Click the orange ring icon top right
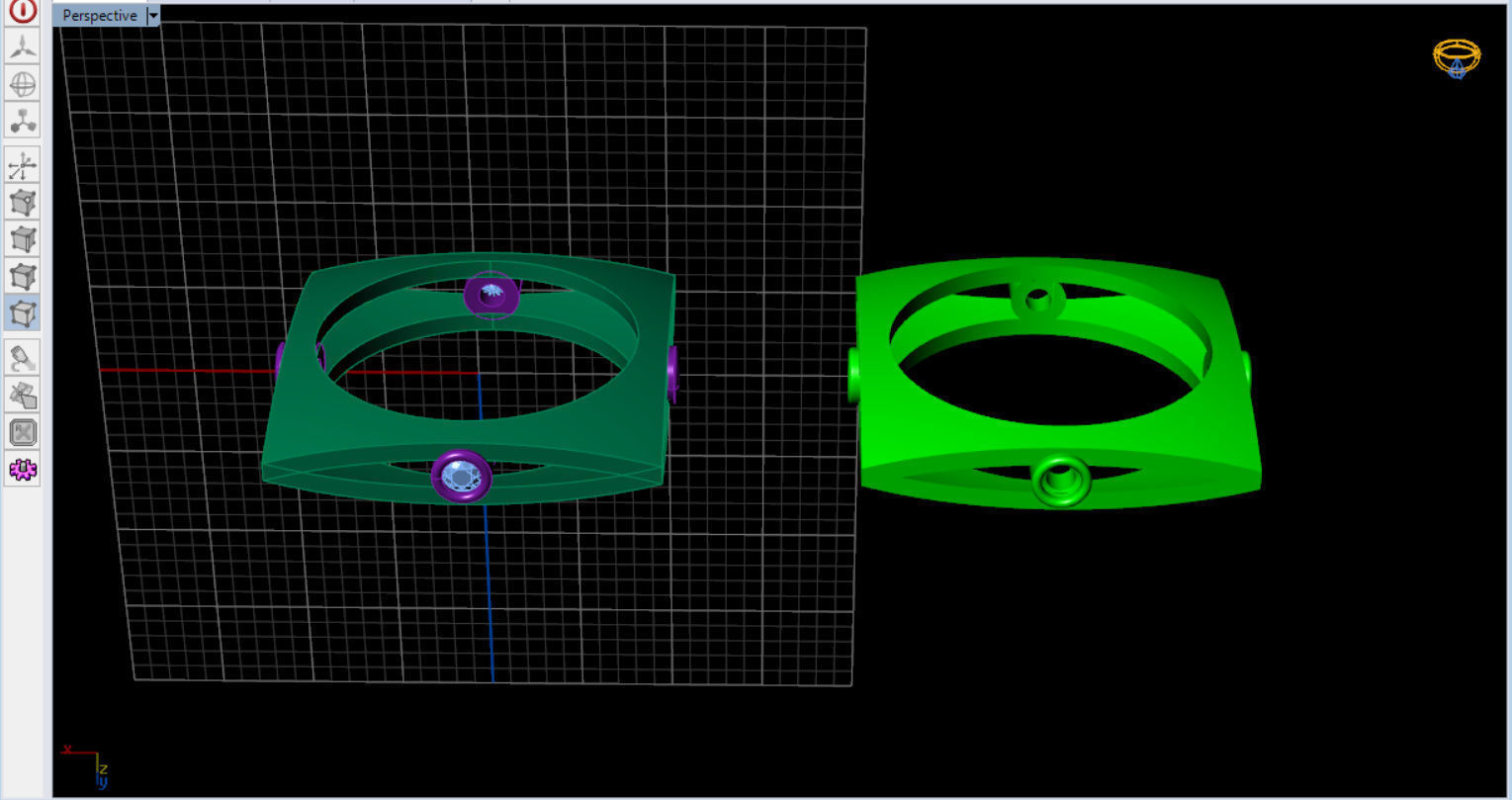Viewport: 1512px width, 800px height. (x=1457, y=58)
